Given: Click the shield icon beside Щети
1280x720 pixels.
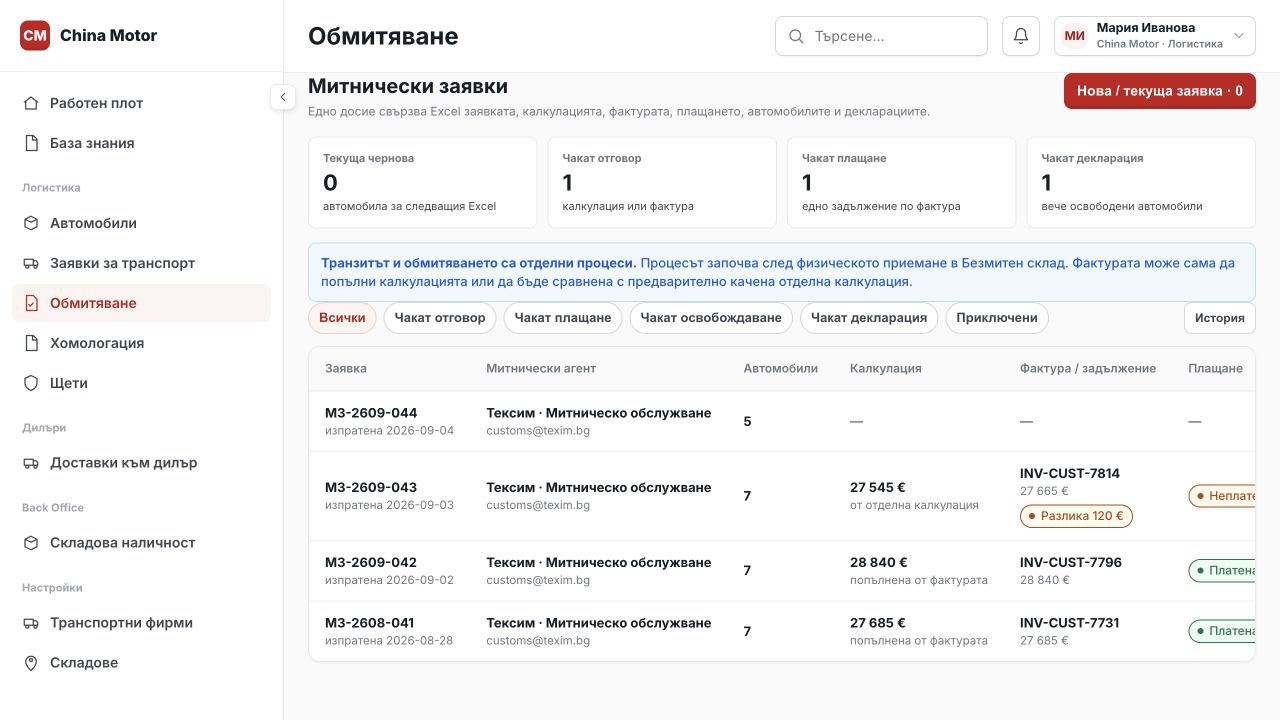Looking at the screenshot, I should click(31, 383).
